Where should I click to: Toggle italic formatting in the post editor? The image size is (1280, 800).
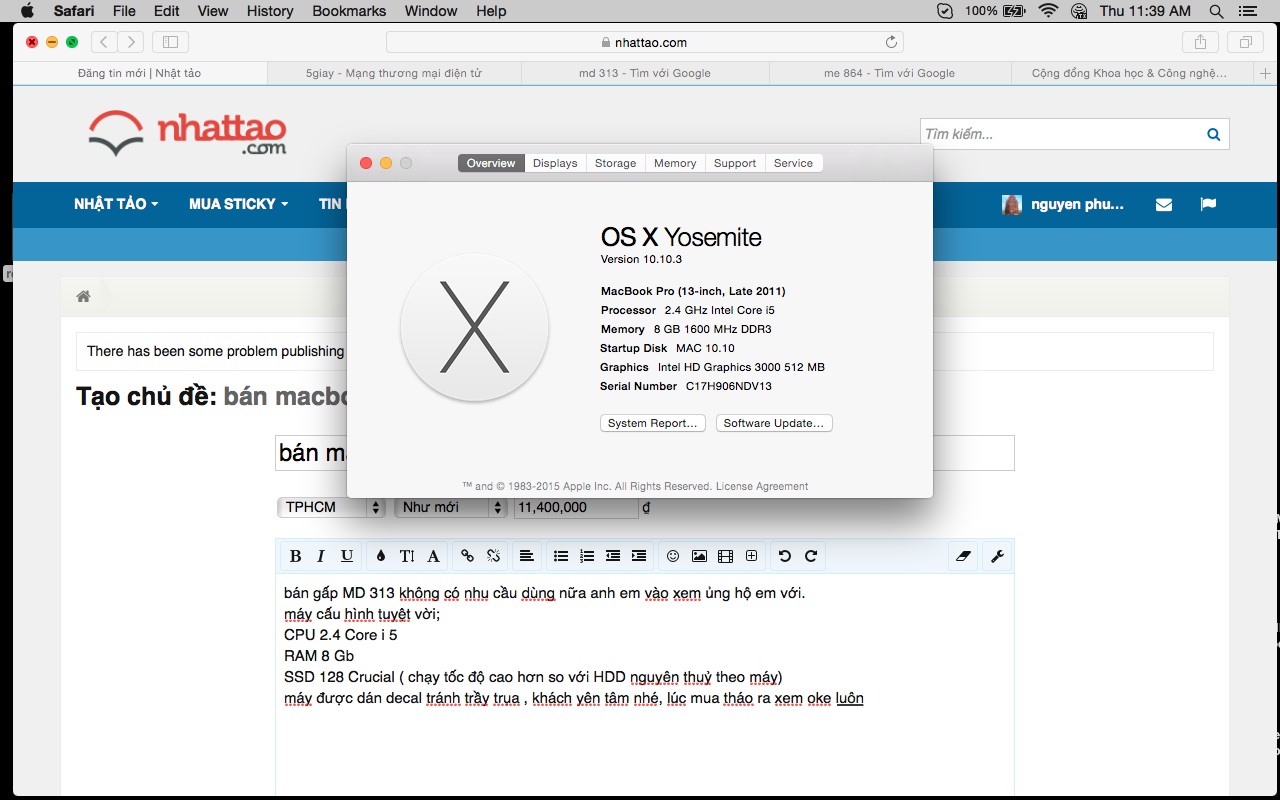[321, 556]
